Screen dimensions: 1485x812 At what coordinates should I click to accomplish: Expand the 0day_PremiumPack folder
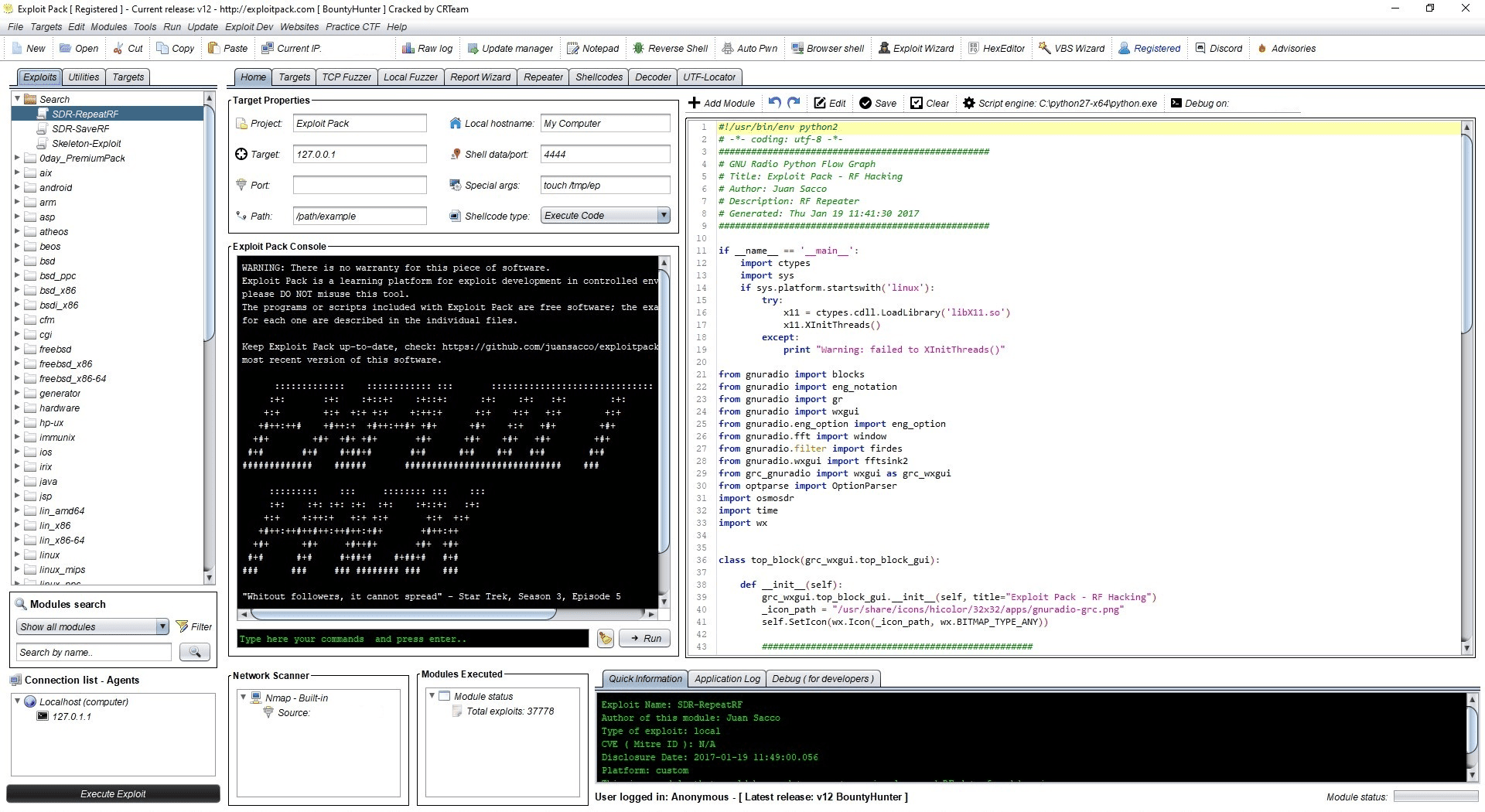coord(17,158)
